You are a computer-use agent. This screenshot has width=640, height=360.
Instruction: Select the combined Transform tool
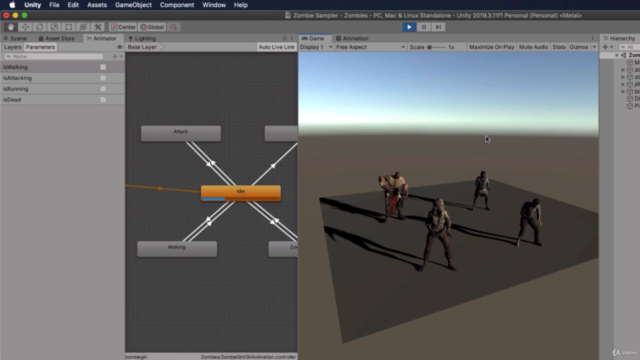(x=83, y=27)
